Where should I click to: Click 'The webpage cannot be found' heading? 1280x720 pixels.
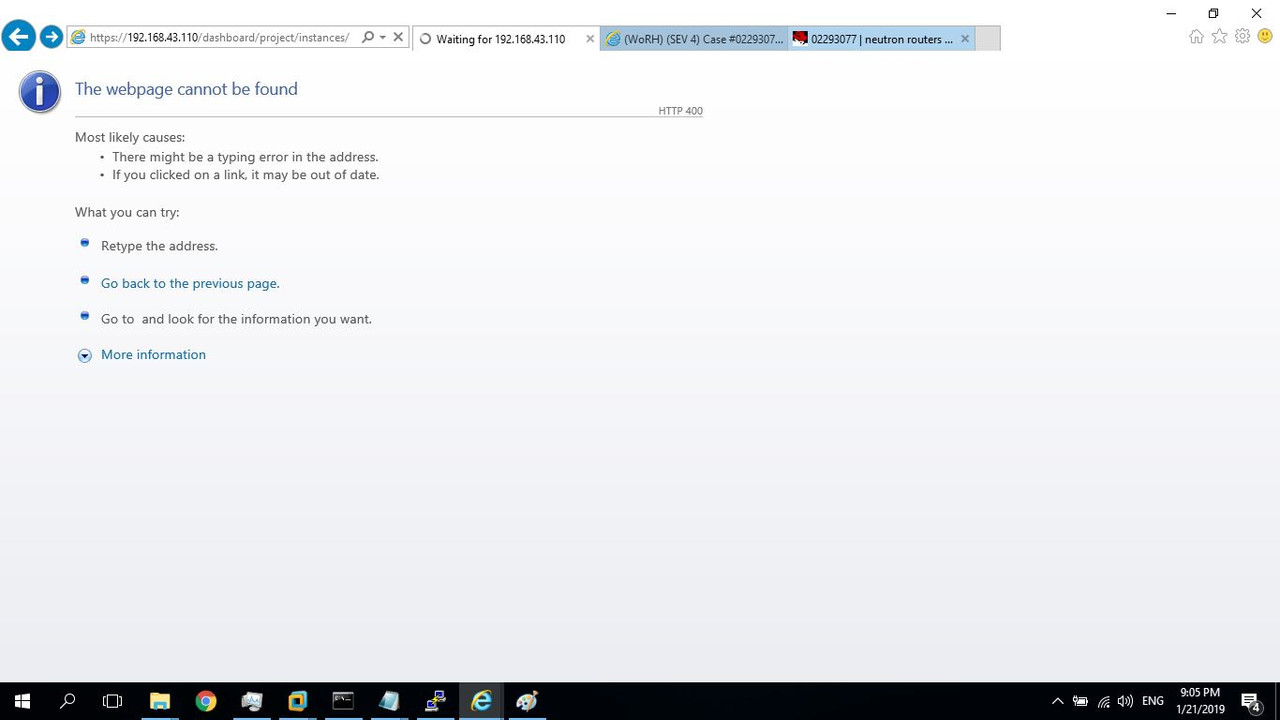(186, 89)
